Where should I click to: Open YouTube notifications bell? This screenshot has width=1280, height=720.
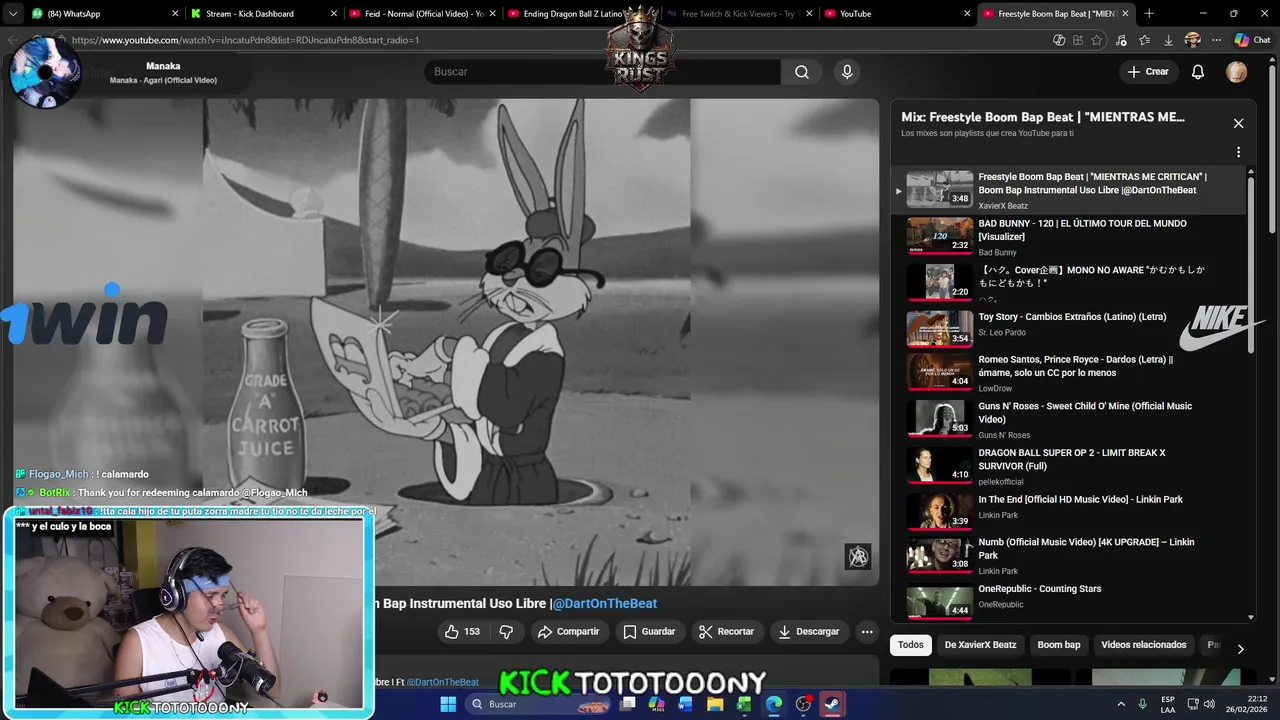[x=1198, y=72]
